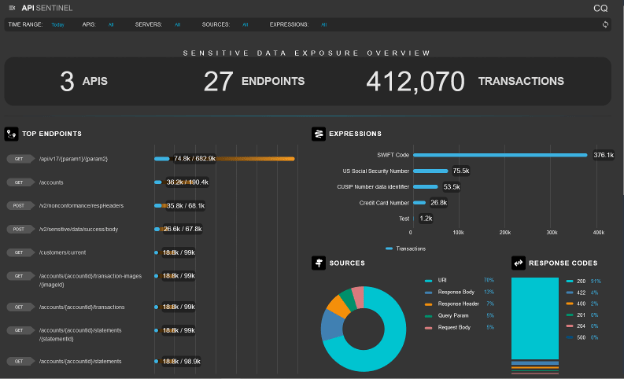Click the refresh icon in filter bar
This screenshot has height=380, width=624.
coord(605,25)
